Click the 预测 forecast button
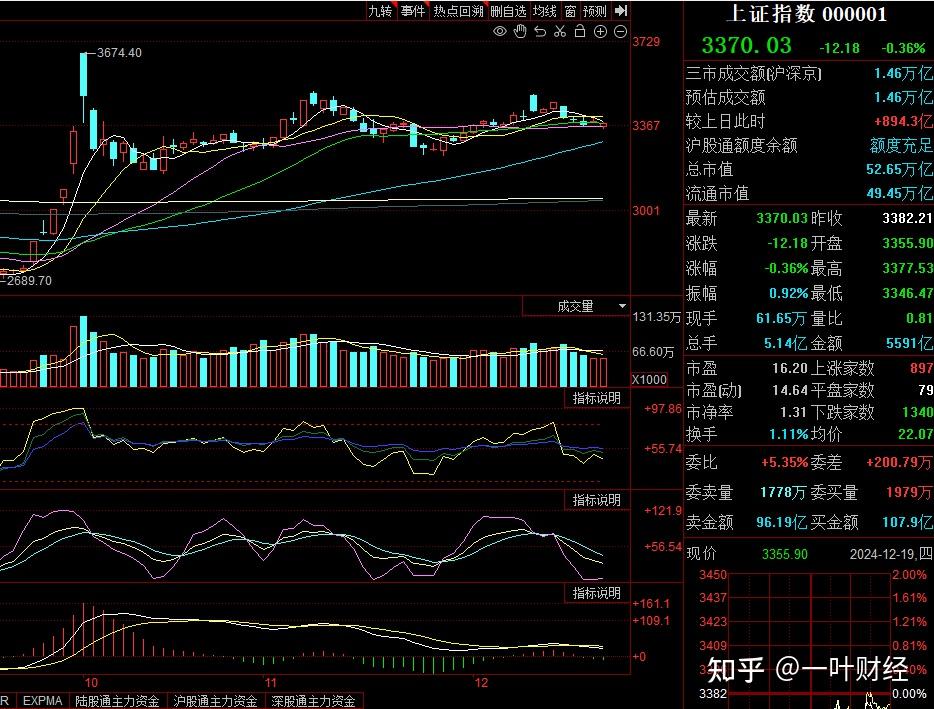934x709 pixels. pyautogui.click(x=595, y=11)
